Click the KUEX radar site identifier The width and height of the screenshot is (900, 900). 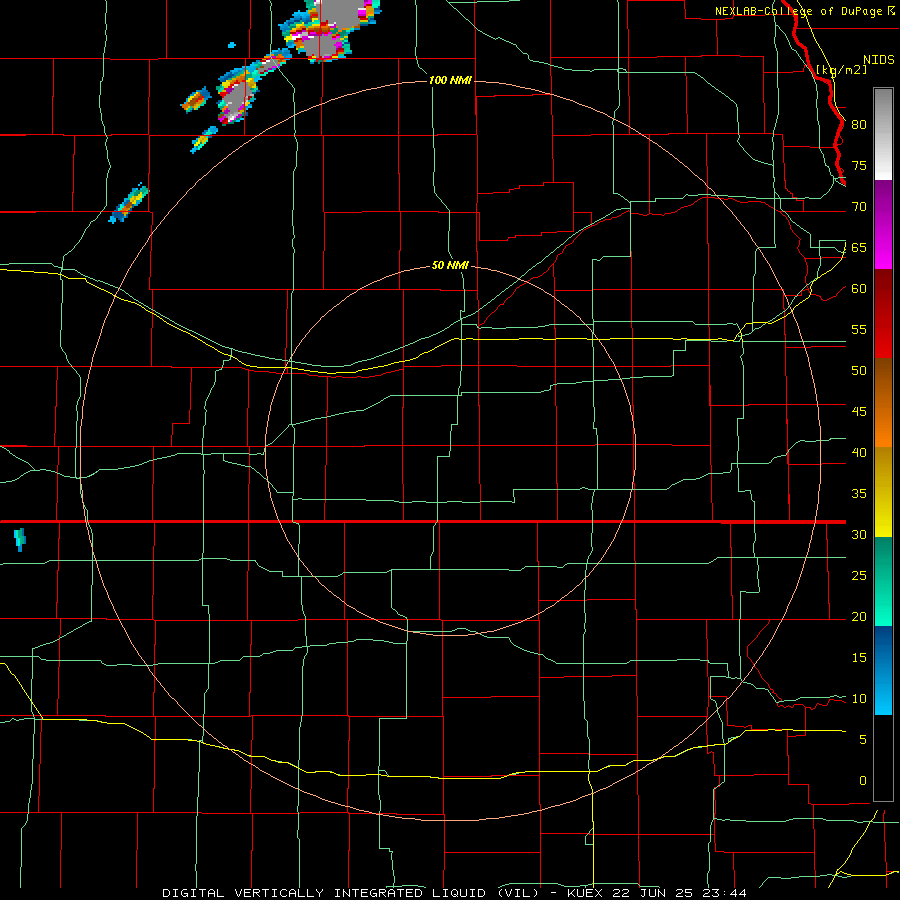(586, 893)
